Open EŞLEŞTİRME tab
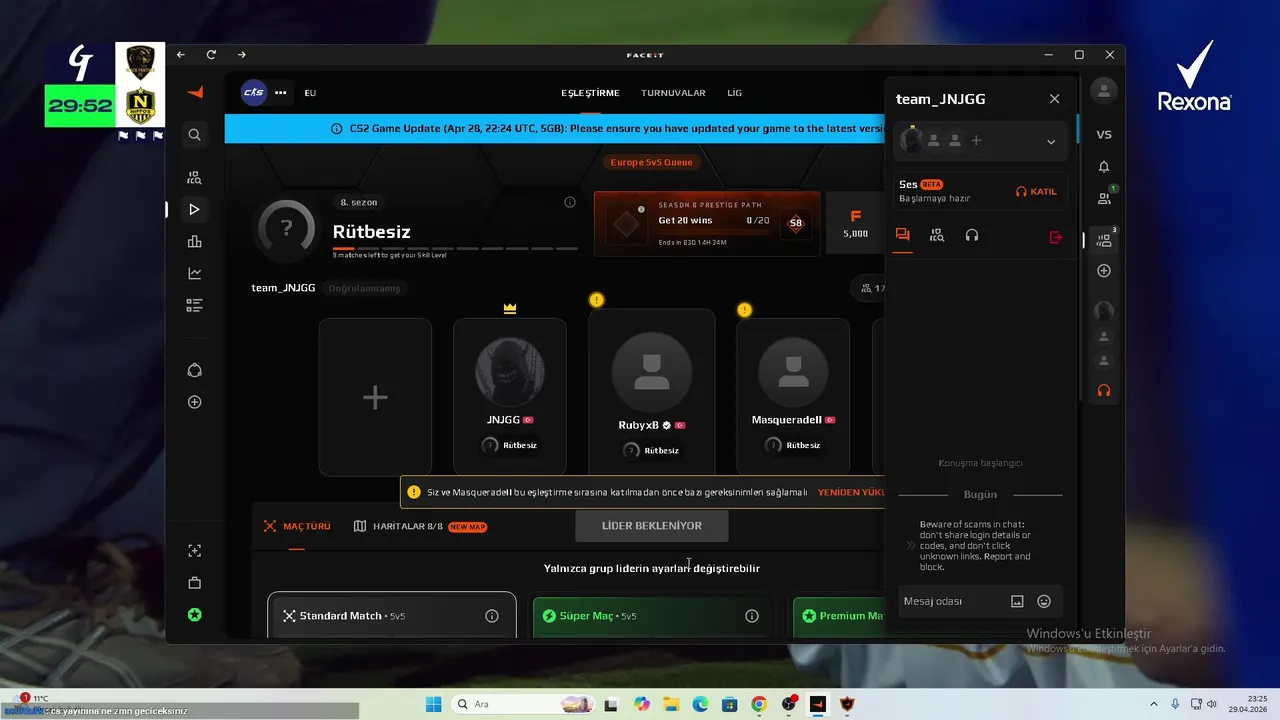Viewport: 1280px width, 720px height. pos(590,93)
